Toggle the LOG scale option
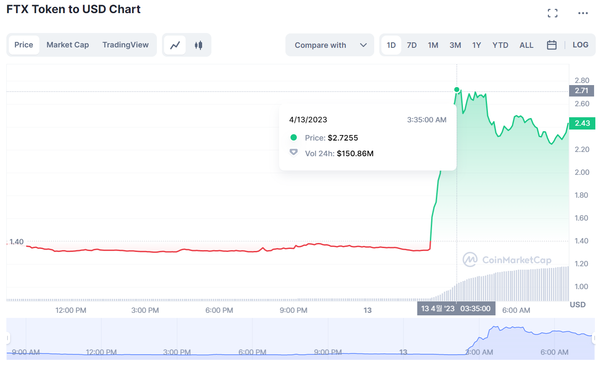Image resolution: width=600 pixels, height=367 pixels. [x=580, y=45]
